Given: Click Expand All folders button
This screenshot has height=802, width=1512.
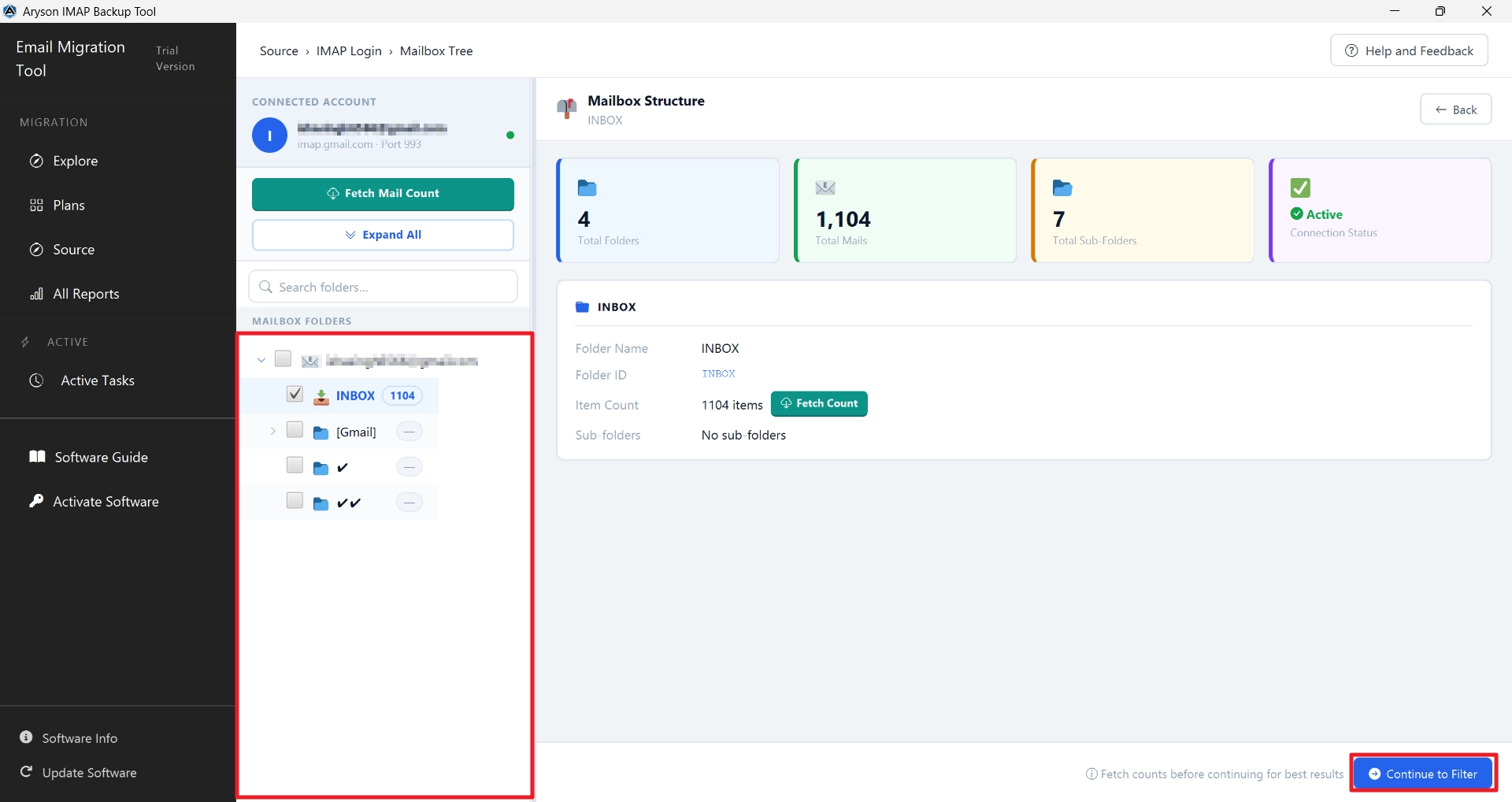Looking at the screenshot, I should pyautogui.click(x=383, y=235).
